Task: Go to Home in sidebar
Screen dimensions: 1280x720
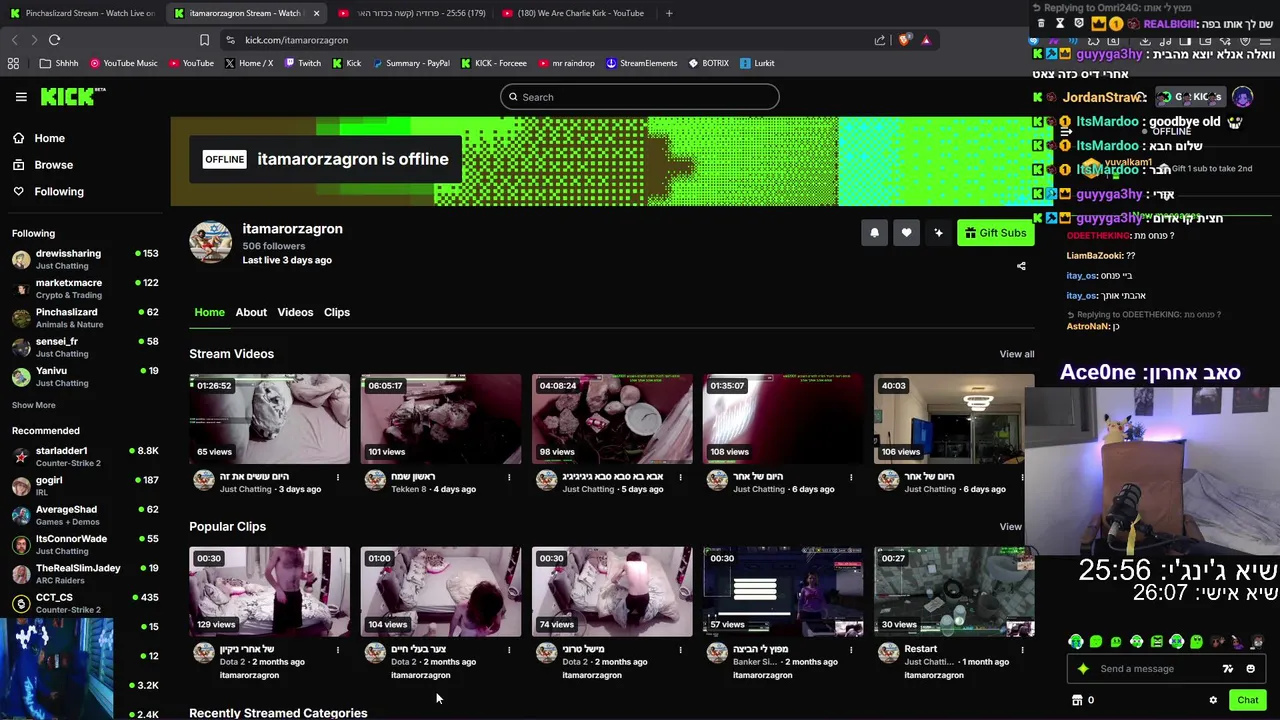Action: point(38,138)
